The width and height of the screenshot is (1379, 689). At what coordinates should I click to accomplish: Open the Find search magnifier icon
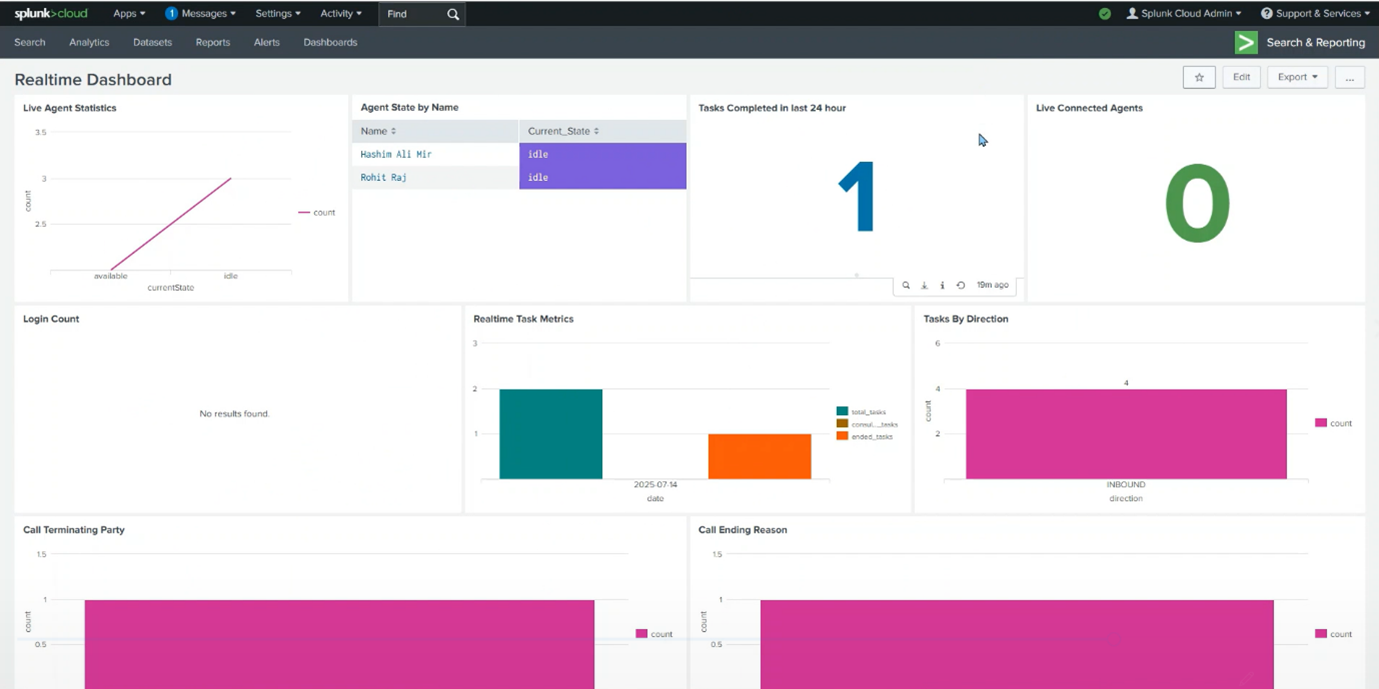tap(452, 14)
